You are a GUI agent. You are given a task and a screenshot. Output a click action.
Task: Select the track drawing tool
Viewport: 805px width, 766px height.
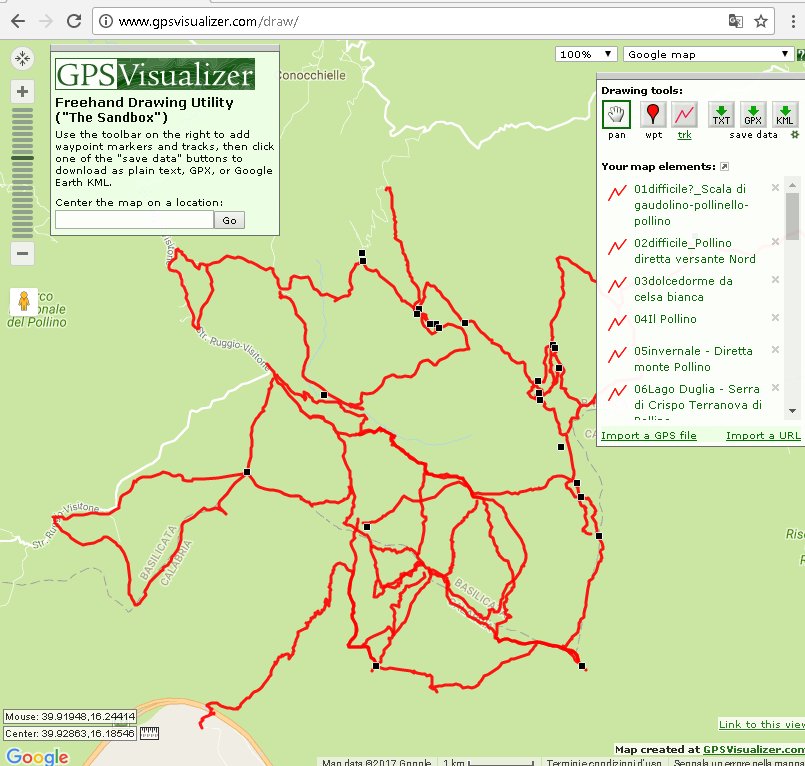click(x=684, y=115)
